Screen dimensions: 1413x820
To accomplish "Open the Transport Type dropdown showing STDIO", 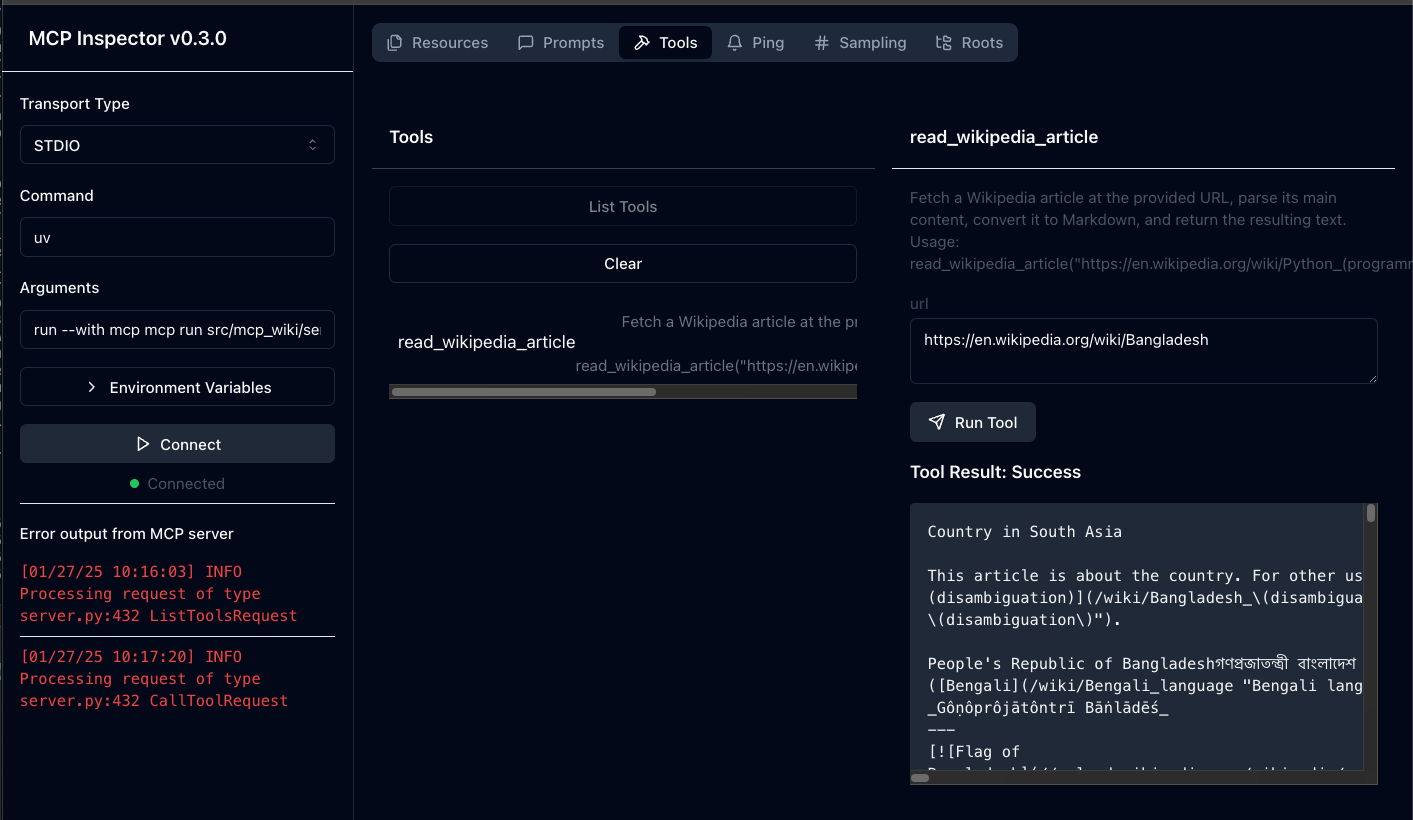I will (177, 144).
